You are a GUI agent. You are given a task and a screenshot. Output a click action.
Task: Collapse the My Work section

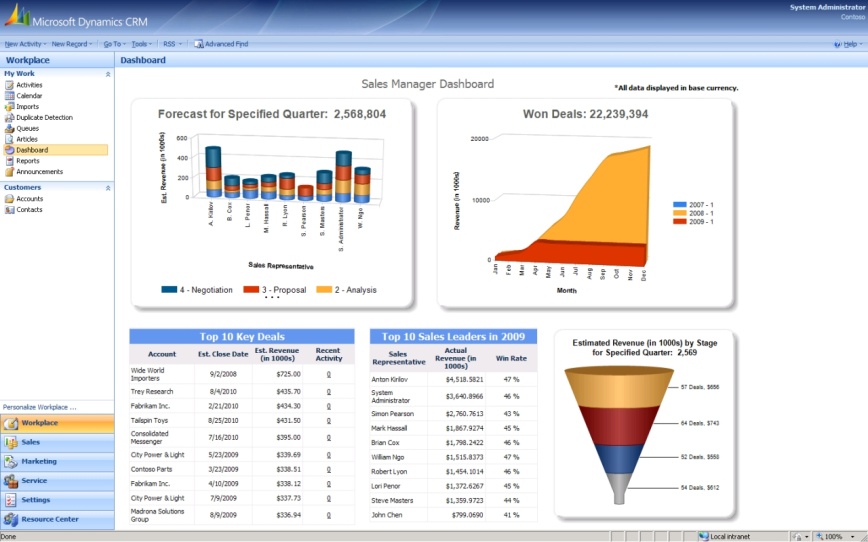(x=108, y=74)
